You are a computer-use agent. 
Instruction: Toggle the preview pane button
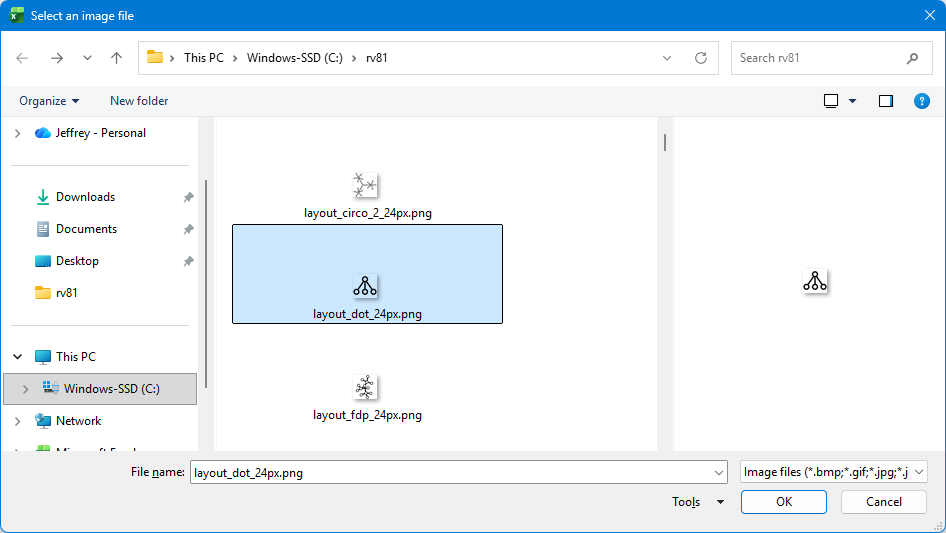pyautogui.click(x=885, y=101)
